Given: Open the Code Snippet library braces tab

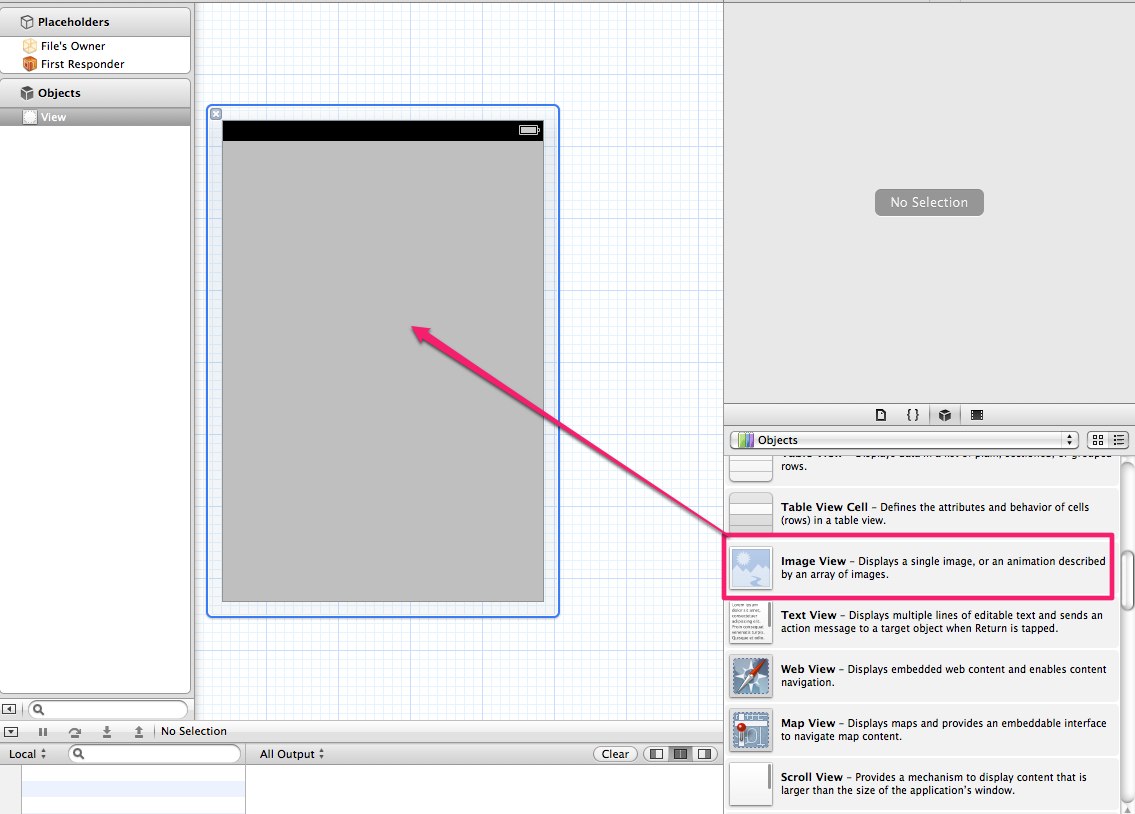Looking at the screenshot, I should point(913,415).
